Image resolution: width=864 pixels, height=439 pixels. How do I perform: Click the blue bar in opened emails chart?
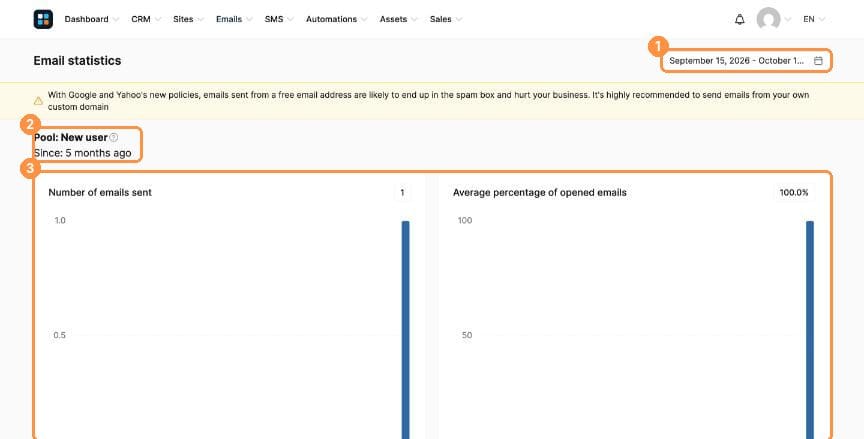810,330
